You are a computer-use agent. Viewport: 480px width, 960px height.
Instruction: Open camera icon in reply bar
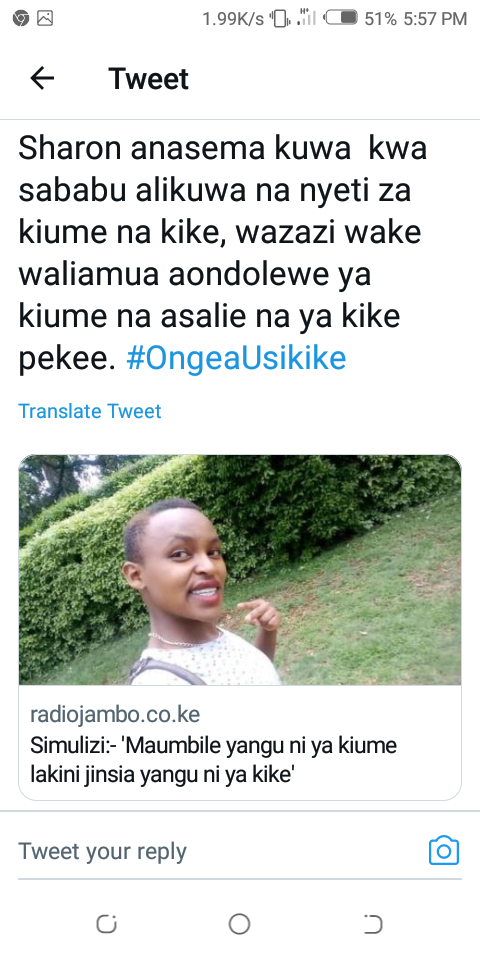click(x=444, y=850)
